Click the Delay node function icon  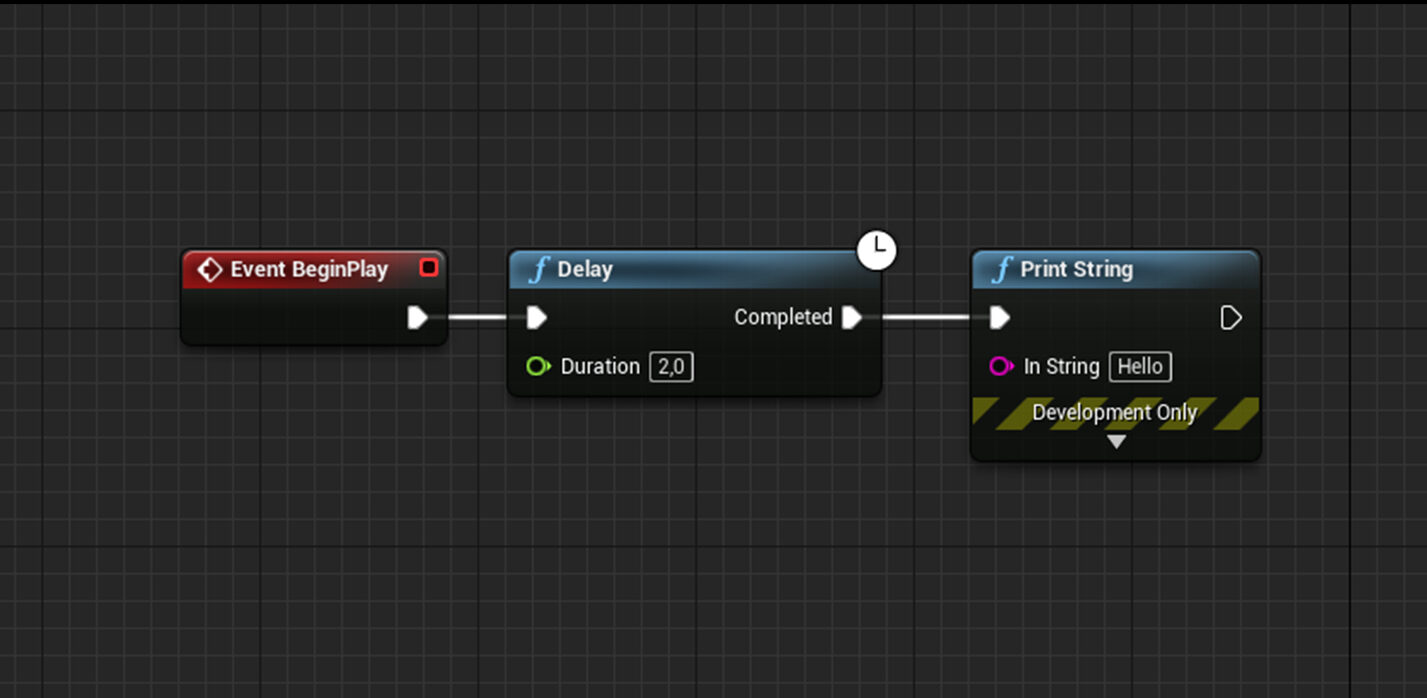(x=539, y=270)
